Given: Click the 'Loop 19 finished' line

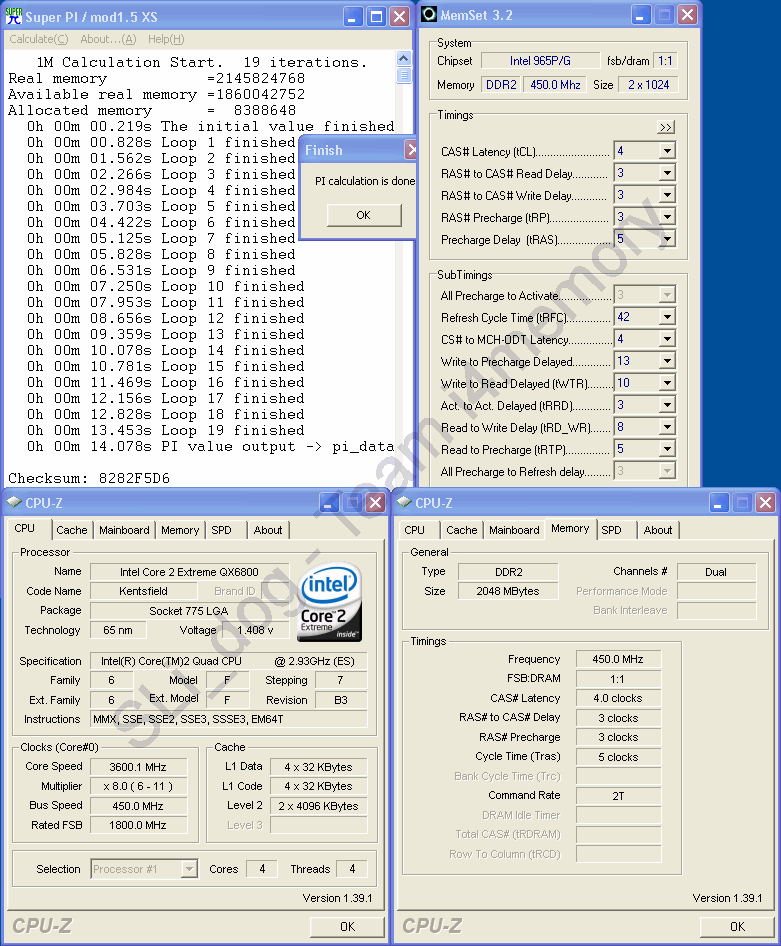Looking at the screenshot, I should point(166,430).
